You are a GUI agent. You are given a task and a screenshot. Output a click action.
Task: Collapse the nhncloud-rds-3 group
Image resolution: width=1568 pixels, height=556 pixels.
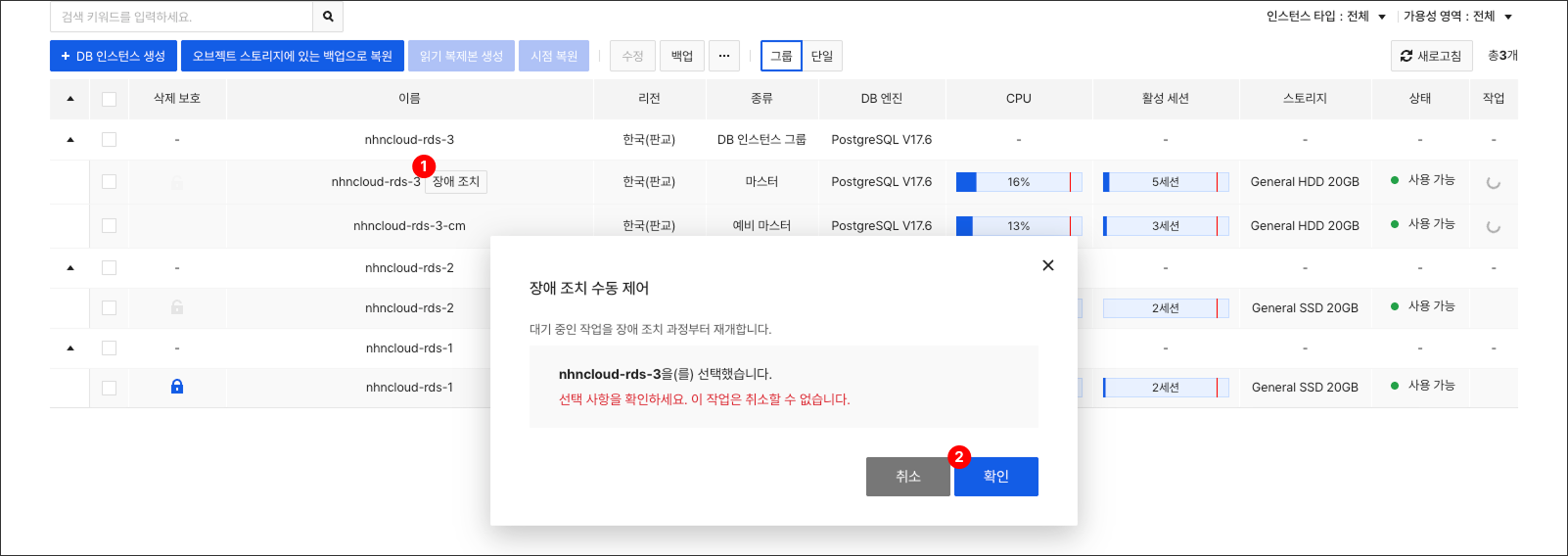coord(70,140)
